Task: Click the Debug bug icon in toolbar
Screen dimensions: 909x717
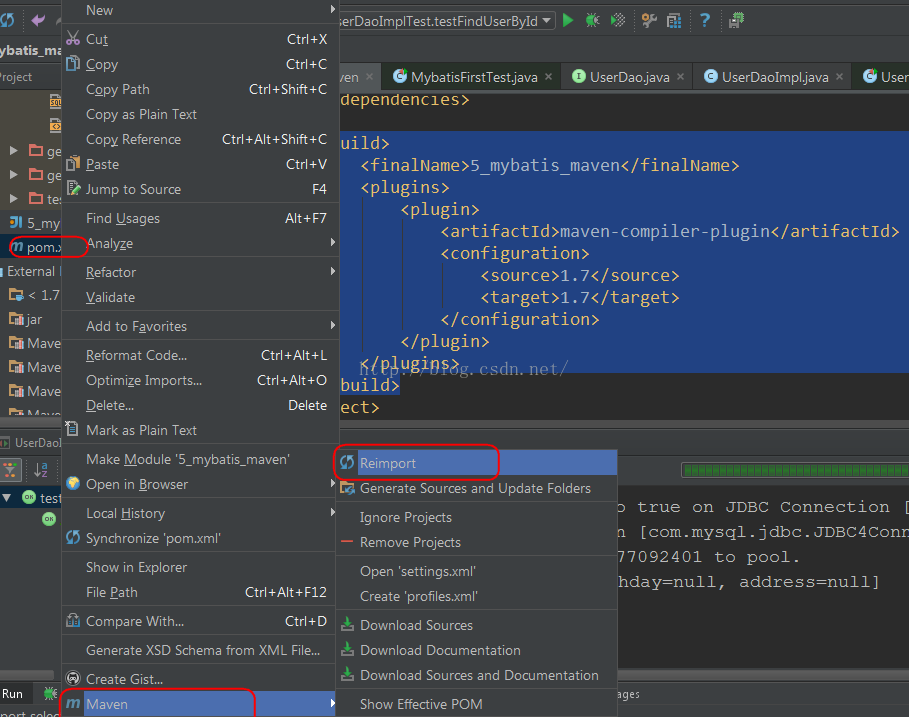Action: (593, 20)
